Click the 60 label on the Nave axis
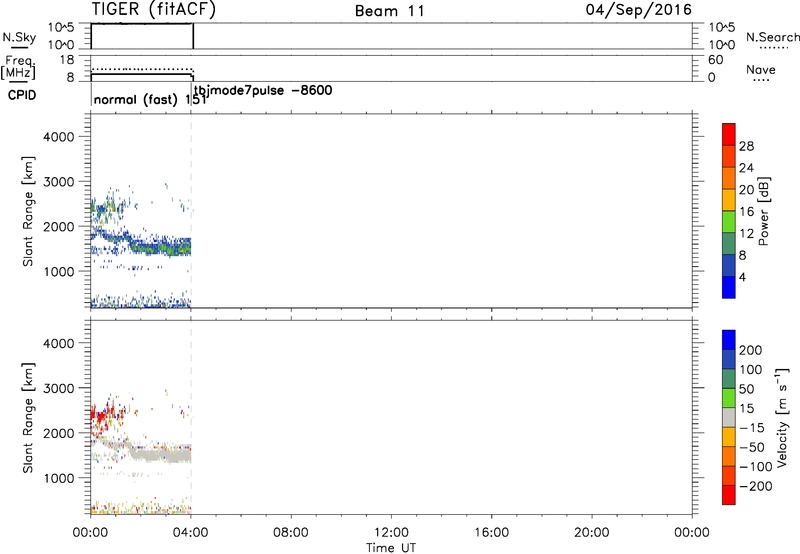 click(716, 60)
